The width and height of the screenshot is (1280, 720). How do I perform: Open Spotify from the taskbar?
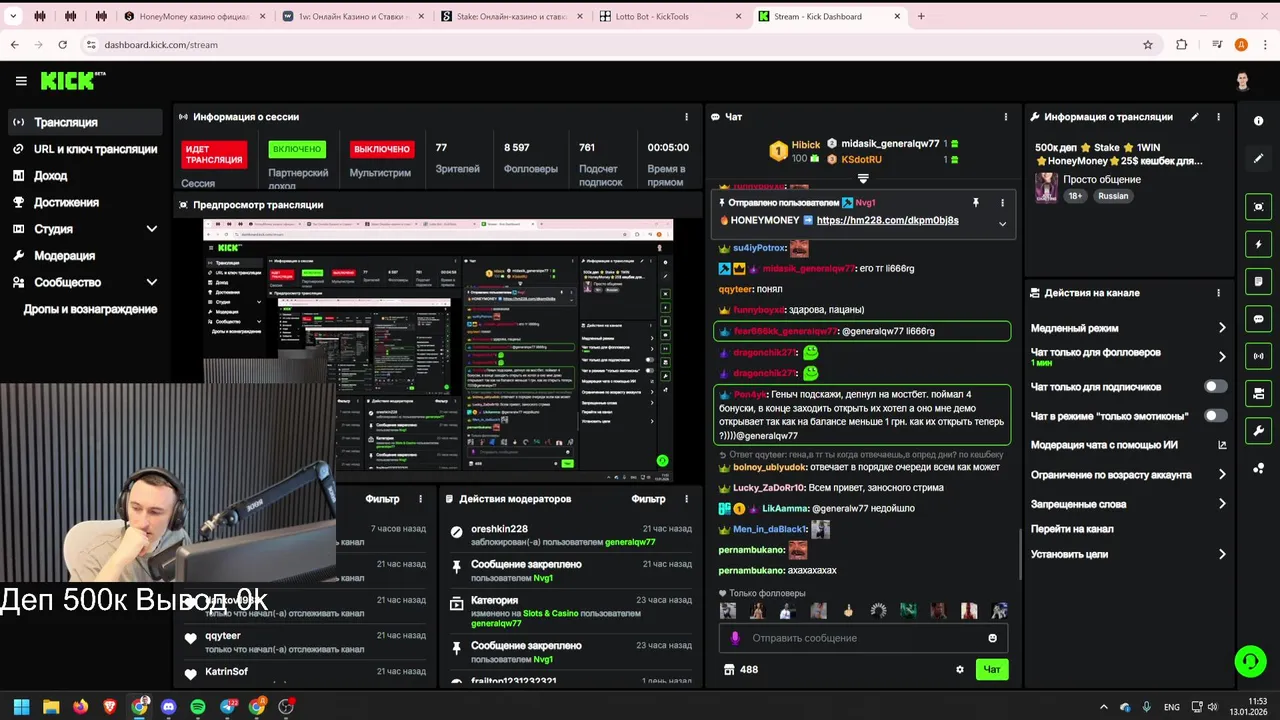pos(197,707)
